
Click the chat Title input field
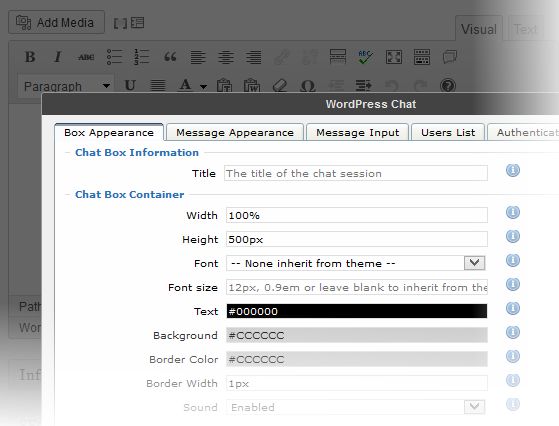pos(356,173)
